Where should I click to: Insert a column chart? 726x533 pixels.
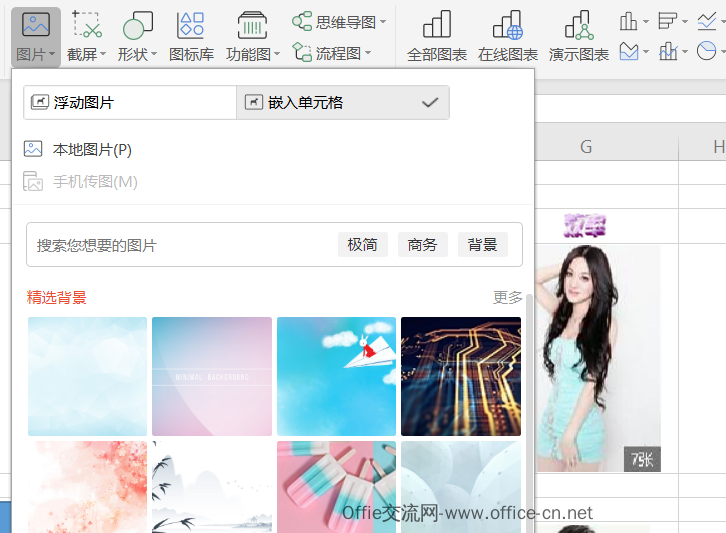(628, 21)
